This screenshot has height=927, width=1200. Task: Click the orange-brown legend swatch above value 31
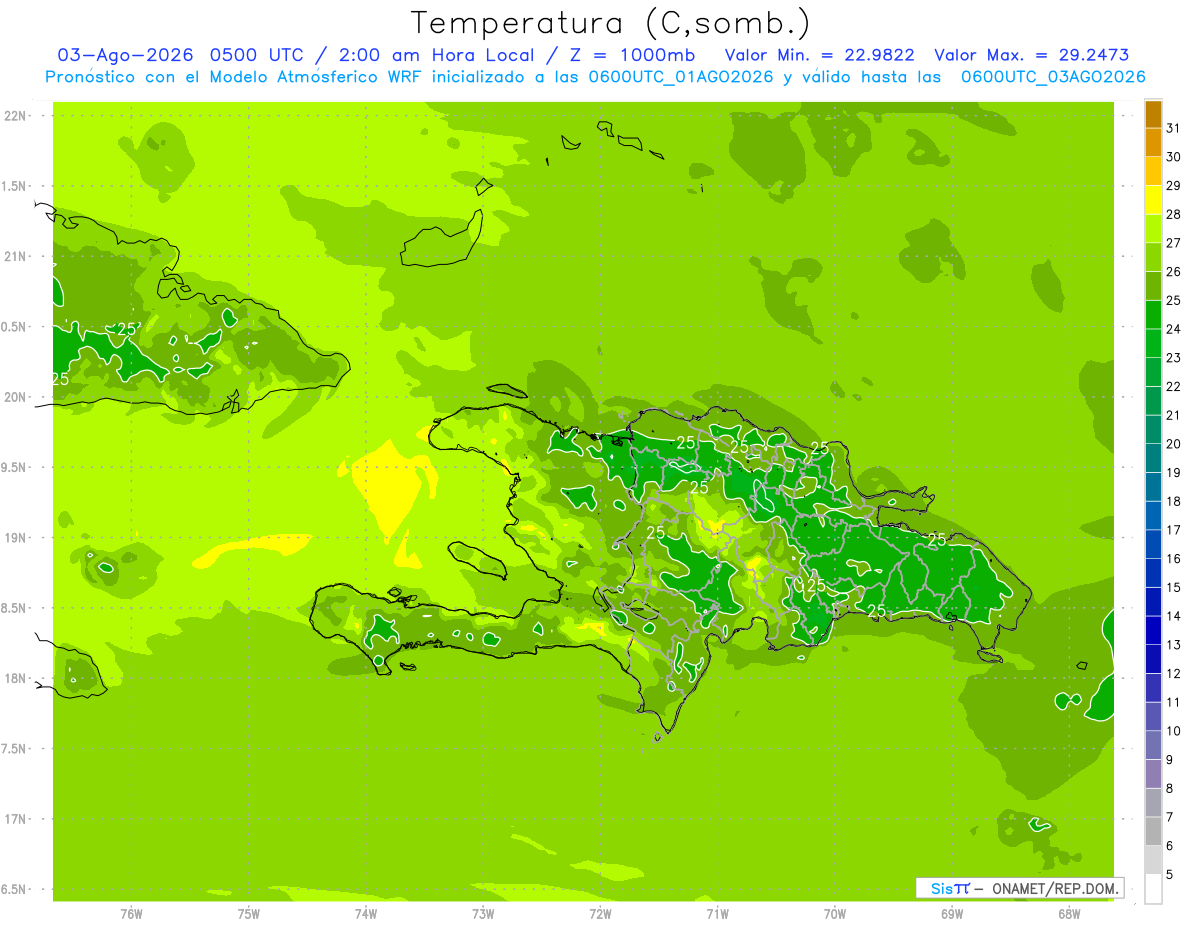1153,114
